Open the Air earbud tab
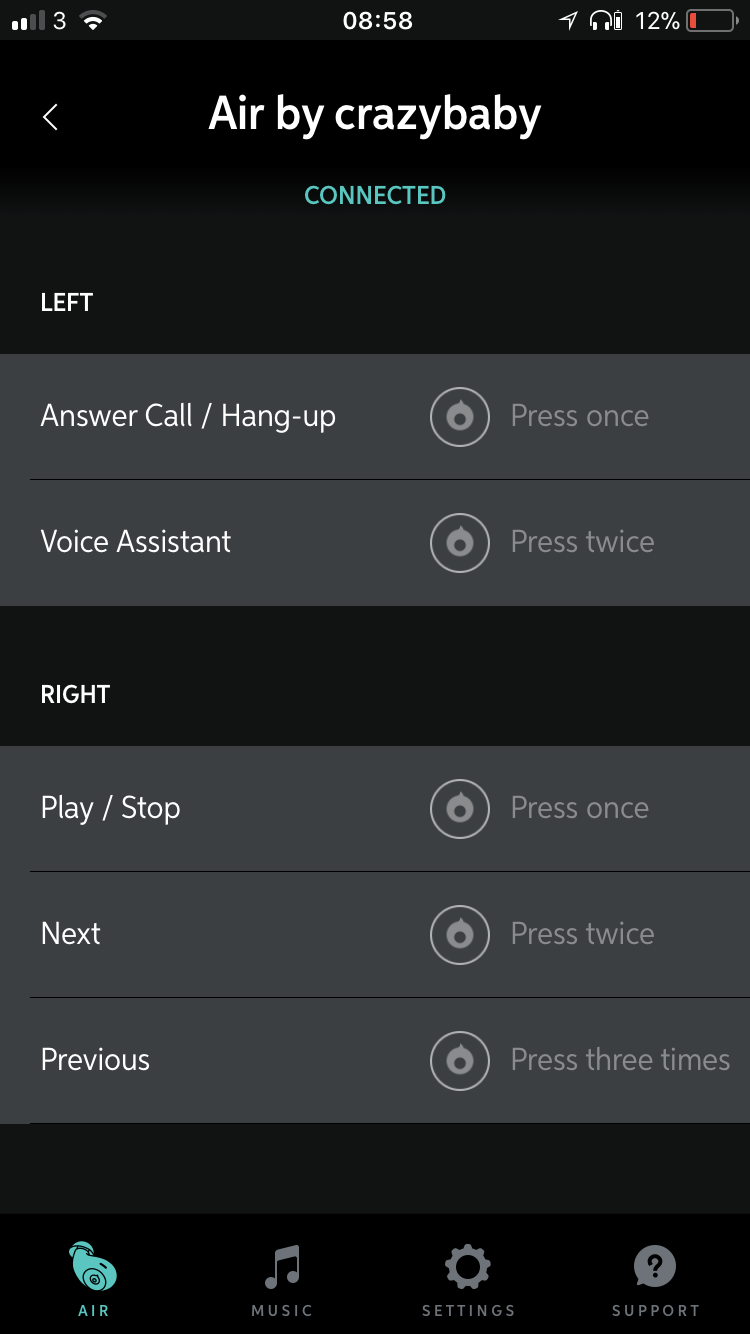This screenshot has height=1334, width=750. (94, 1278)
